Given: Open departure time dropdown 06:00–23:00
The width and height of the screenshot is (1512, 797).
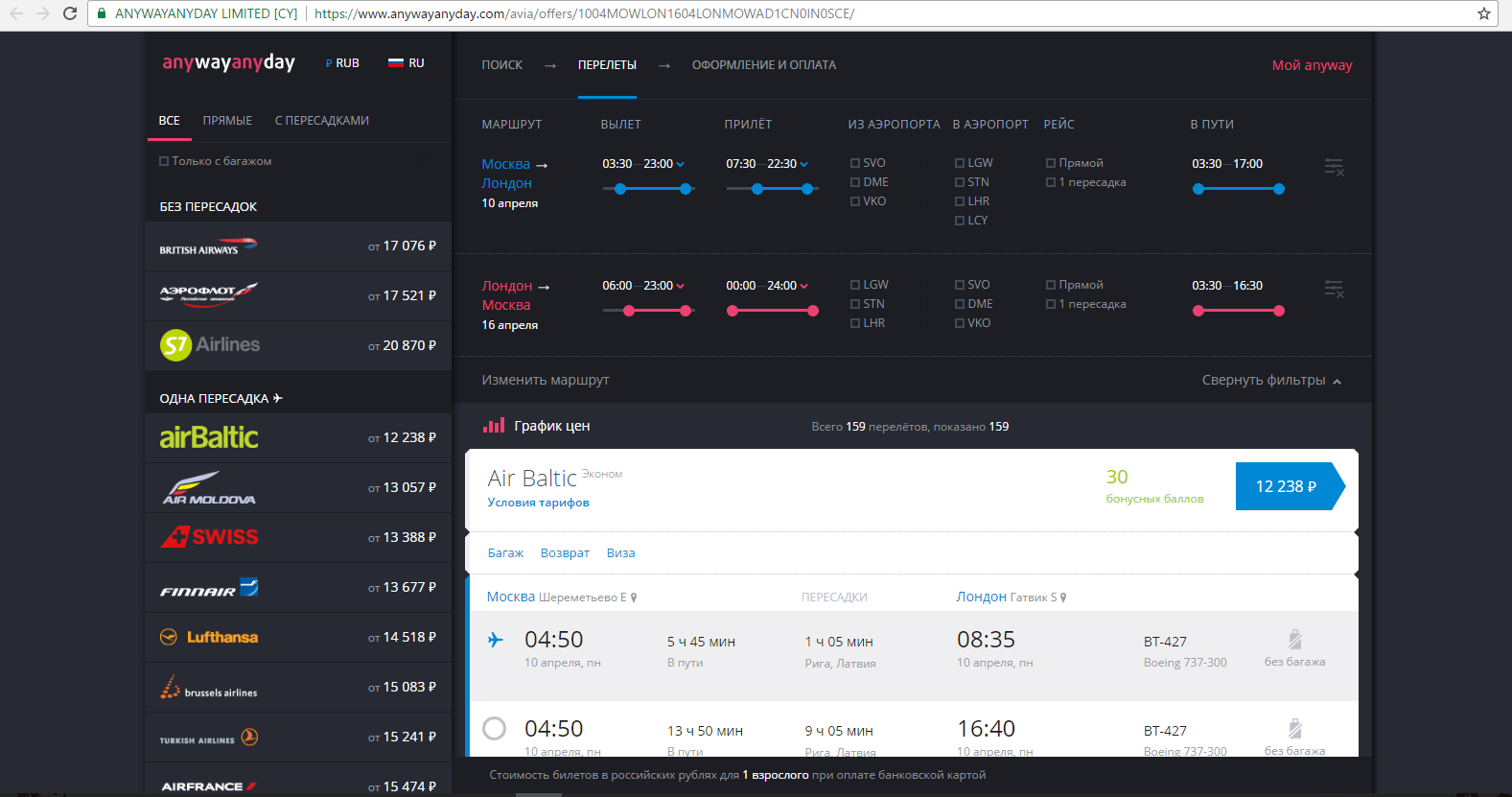Looking at the screenshot, I should coord(643,286).
